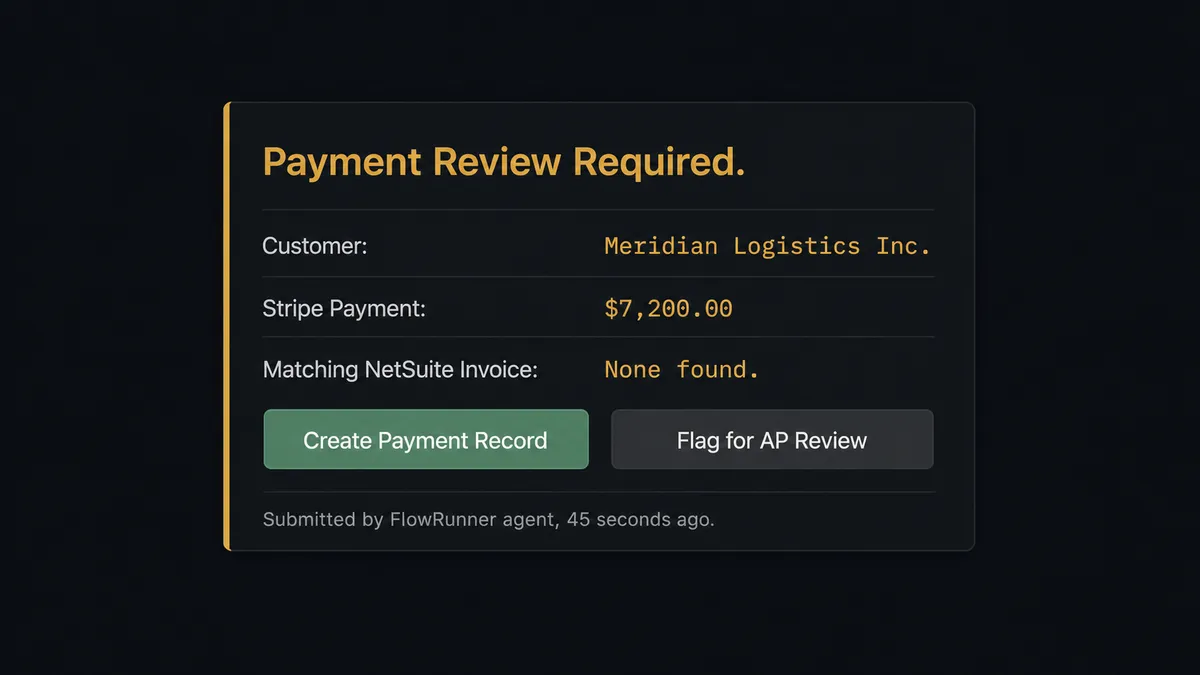This screenshot has width=1200, height=675.
Task: Click the Meridian Logistics Inc. customer value
Action: 768,246
